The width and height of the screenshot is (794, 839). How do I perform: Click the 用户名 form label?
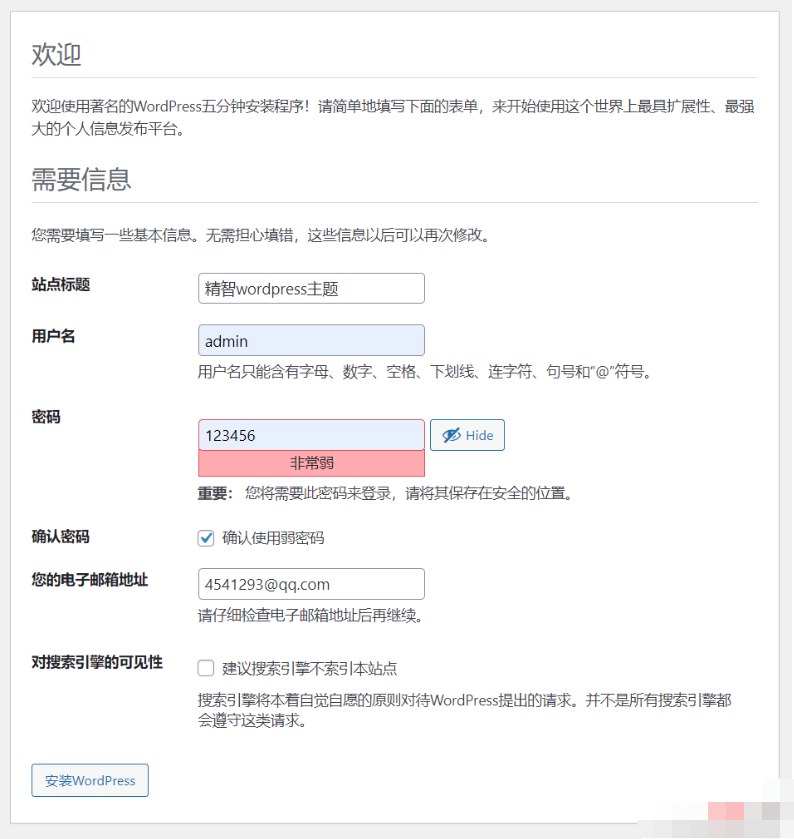pyautogui.click(x=54, y=336)
